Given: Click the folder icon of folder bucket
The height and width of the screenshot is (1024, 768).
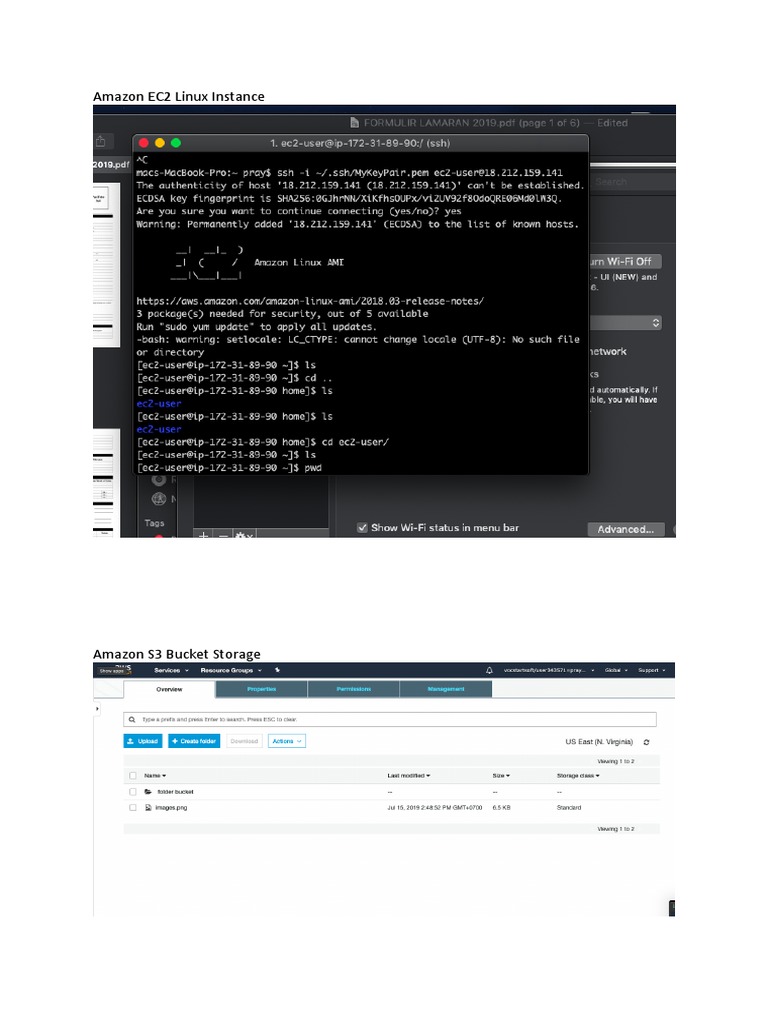Looking at the screenshot, I should coord(148,792).
